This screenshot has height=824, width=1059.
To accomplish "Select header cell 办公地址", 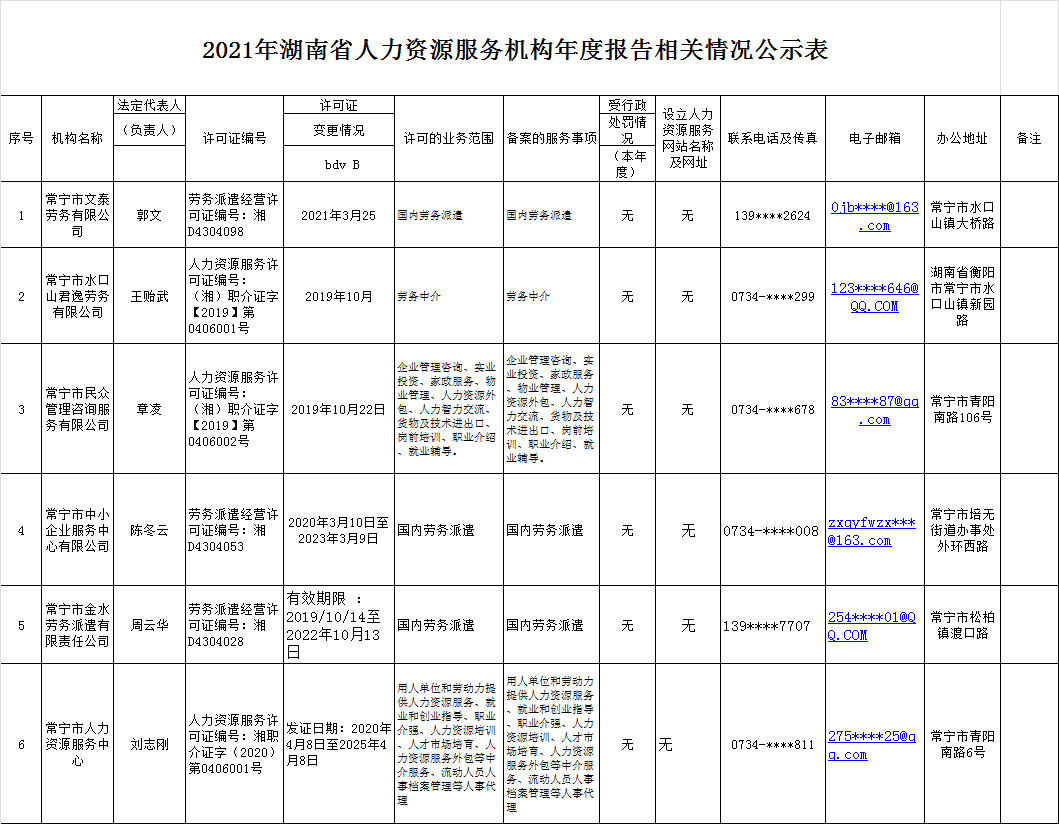I will click(962, 138).
